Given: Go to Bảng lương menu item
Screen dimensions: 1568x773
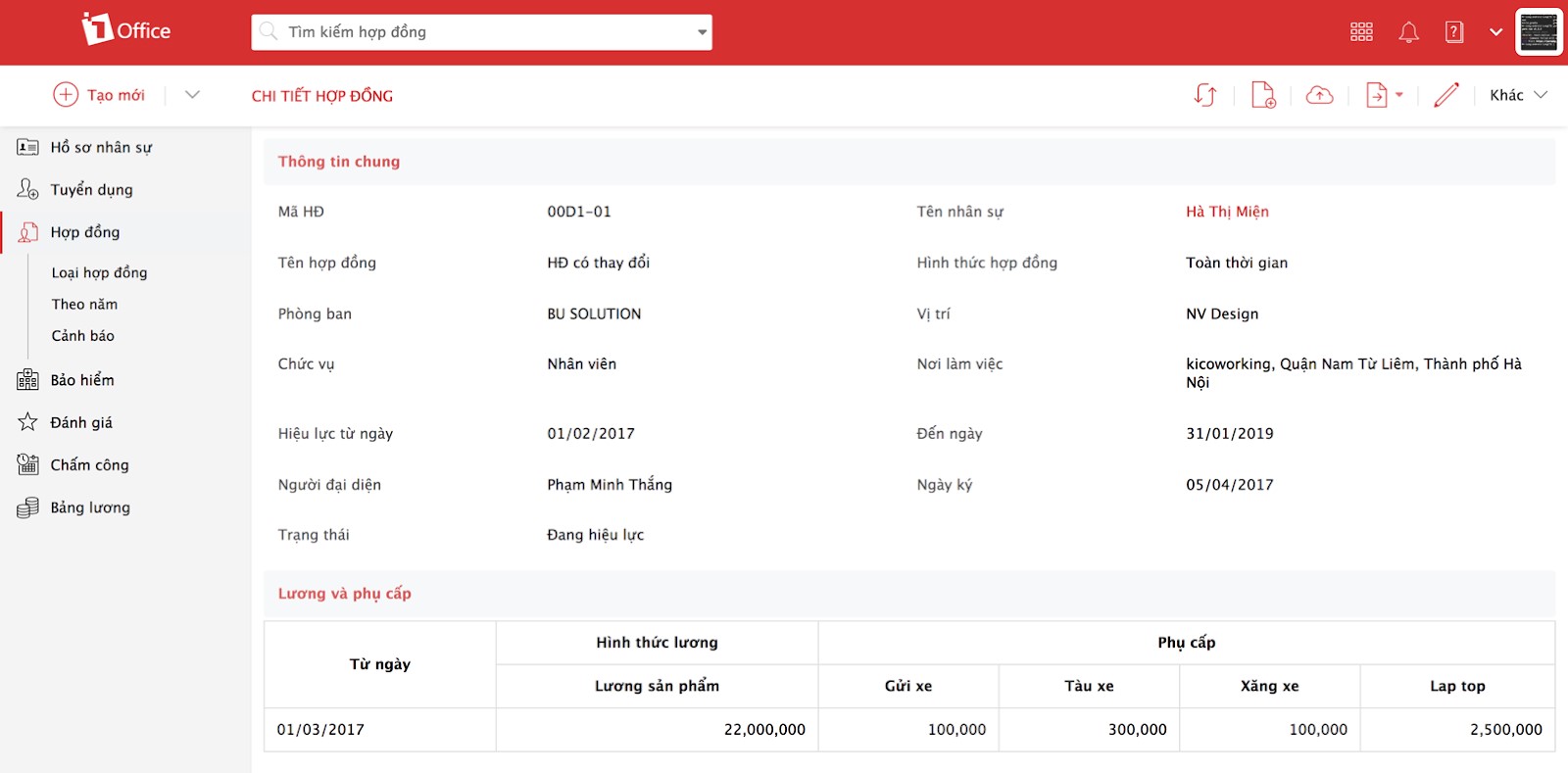Looking at the screenshot, I should pos(90,507).
